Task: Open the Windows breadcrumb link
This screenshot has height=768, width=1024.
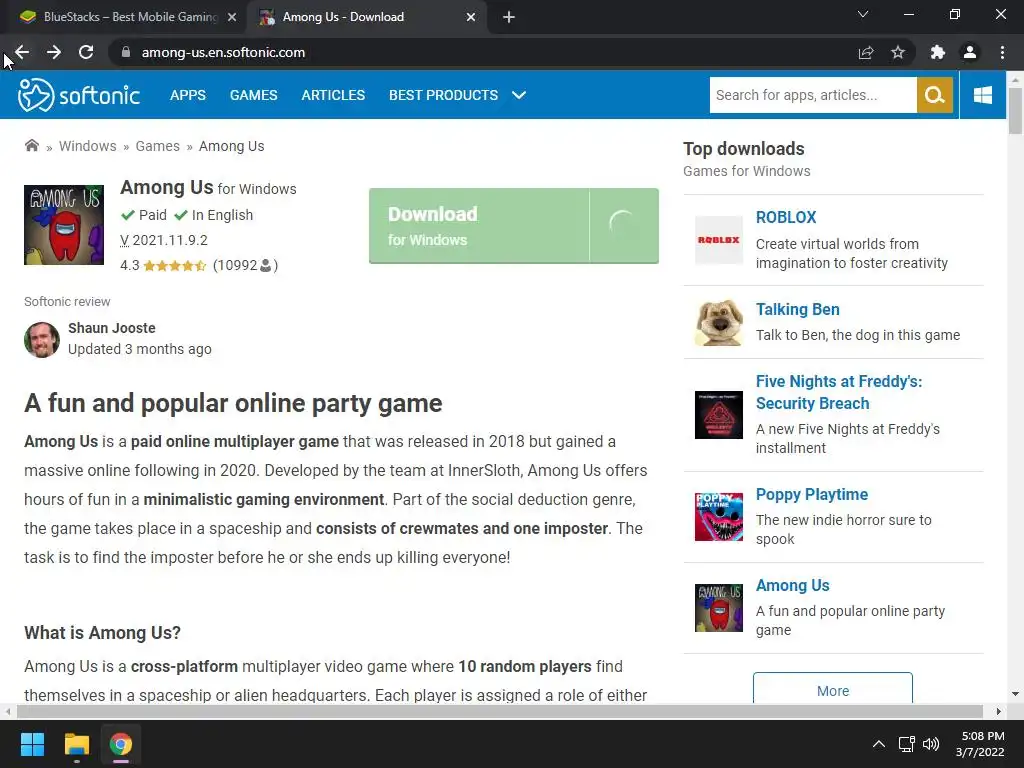Action: point(88,146)
